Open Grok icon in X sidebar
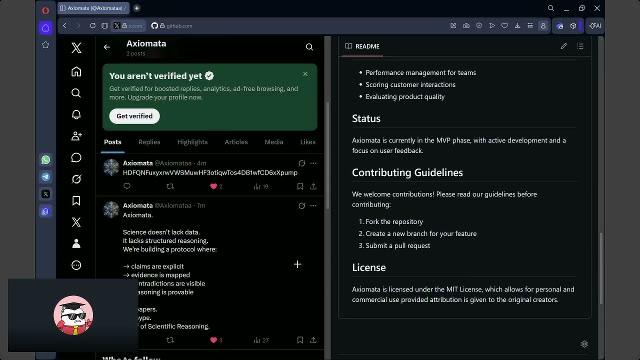 tap(76, 179)
